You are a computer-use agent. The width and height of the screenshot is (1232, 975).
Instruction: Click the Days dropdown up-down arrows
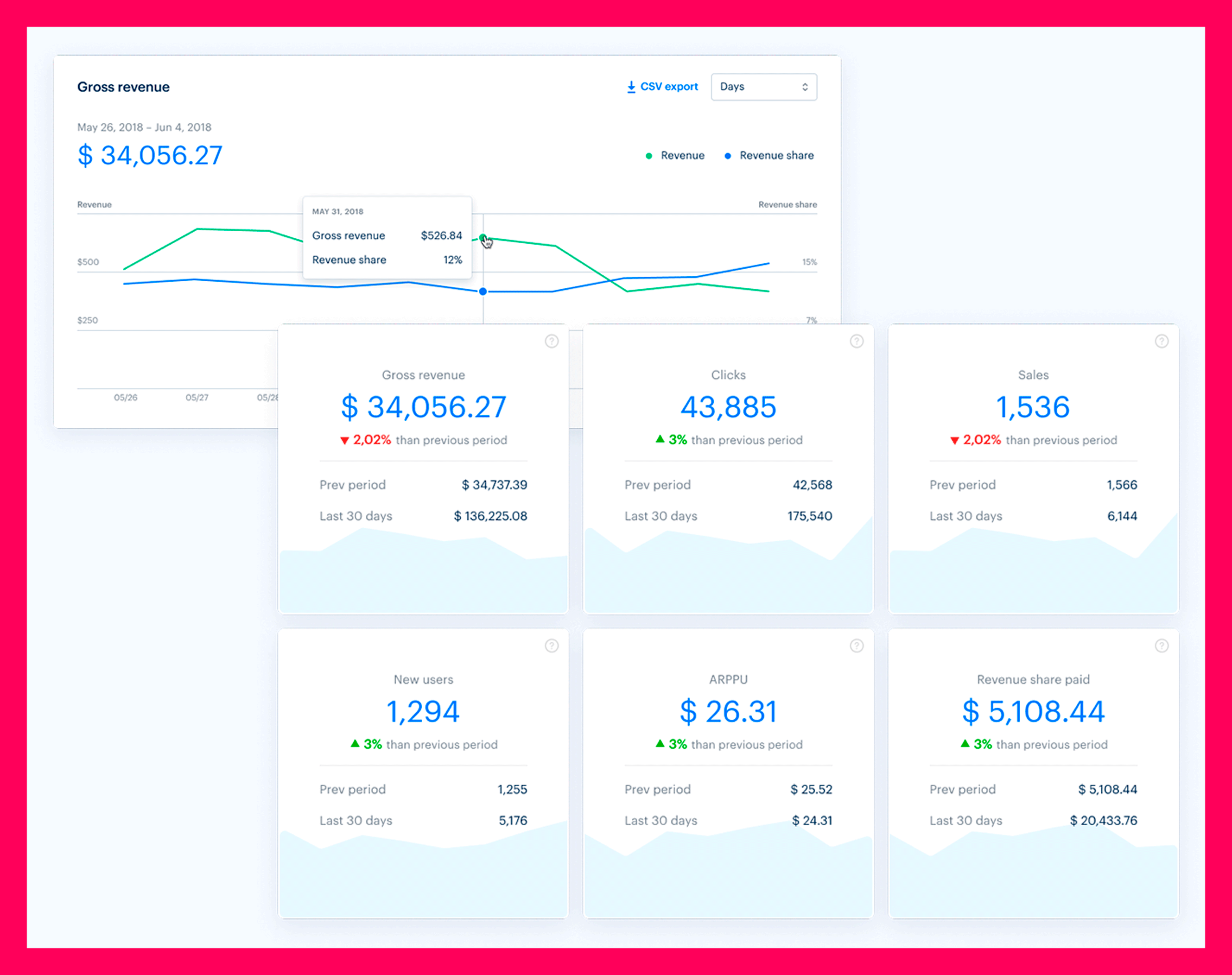point(805,87)
